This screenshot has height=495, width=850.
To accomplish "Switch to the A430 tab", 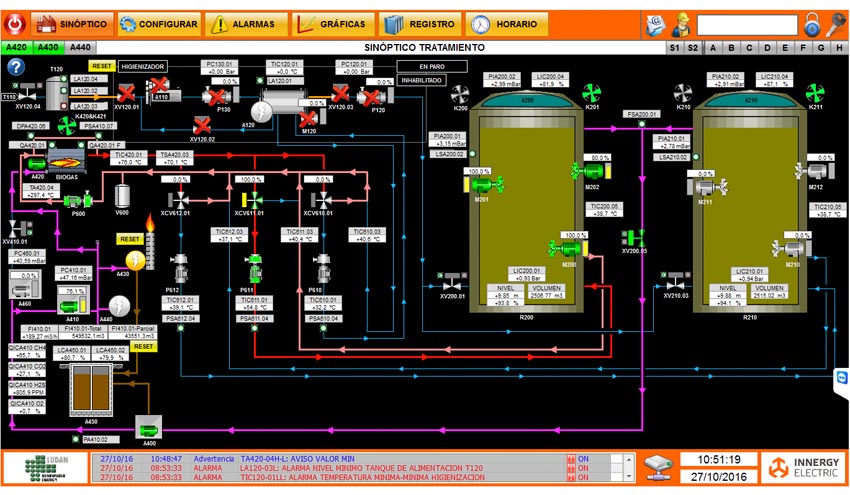I will [x=48, y=47].
